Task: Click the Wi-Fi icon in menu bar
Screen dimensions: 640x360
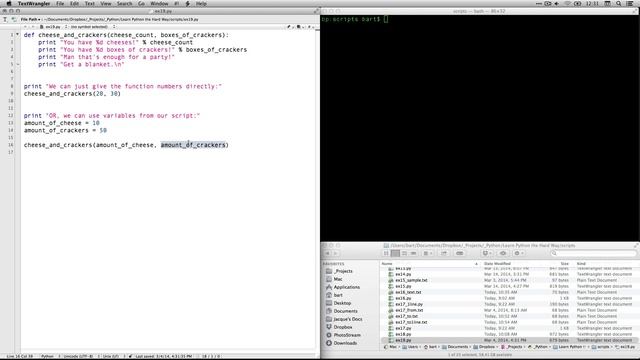Action: (567, 3)
